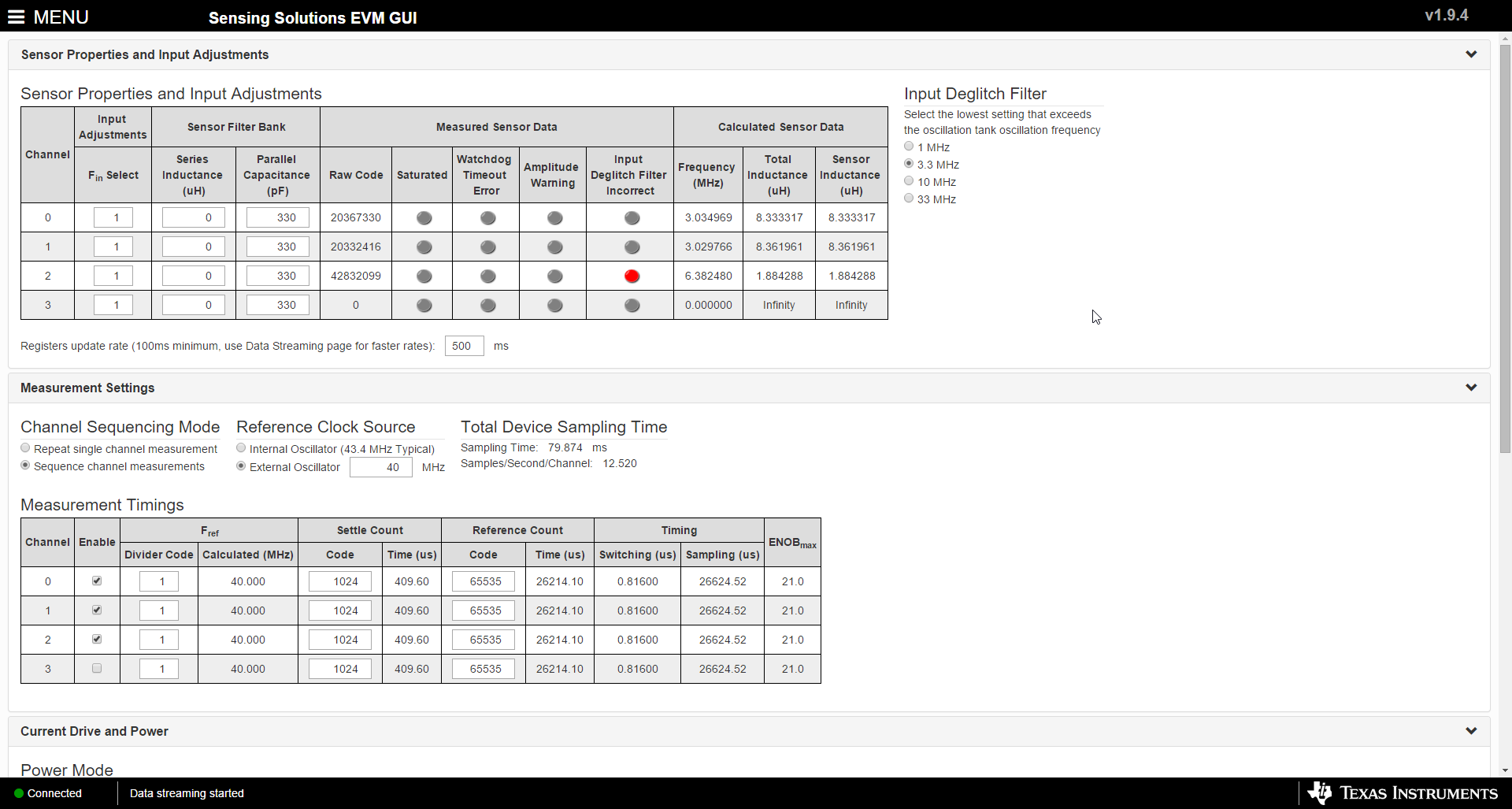
Task: Click the v1.9.4 version label
Action: 1447,15
